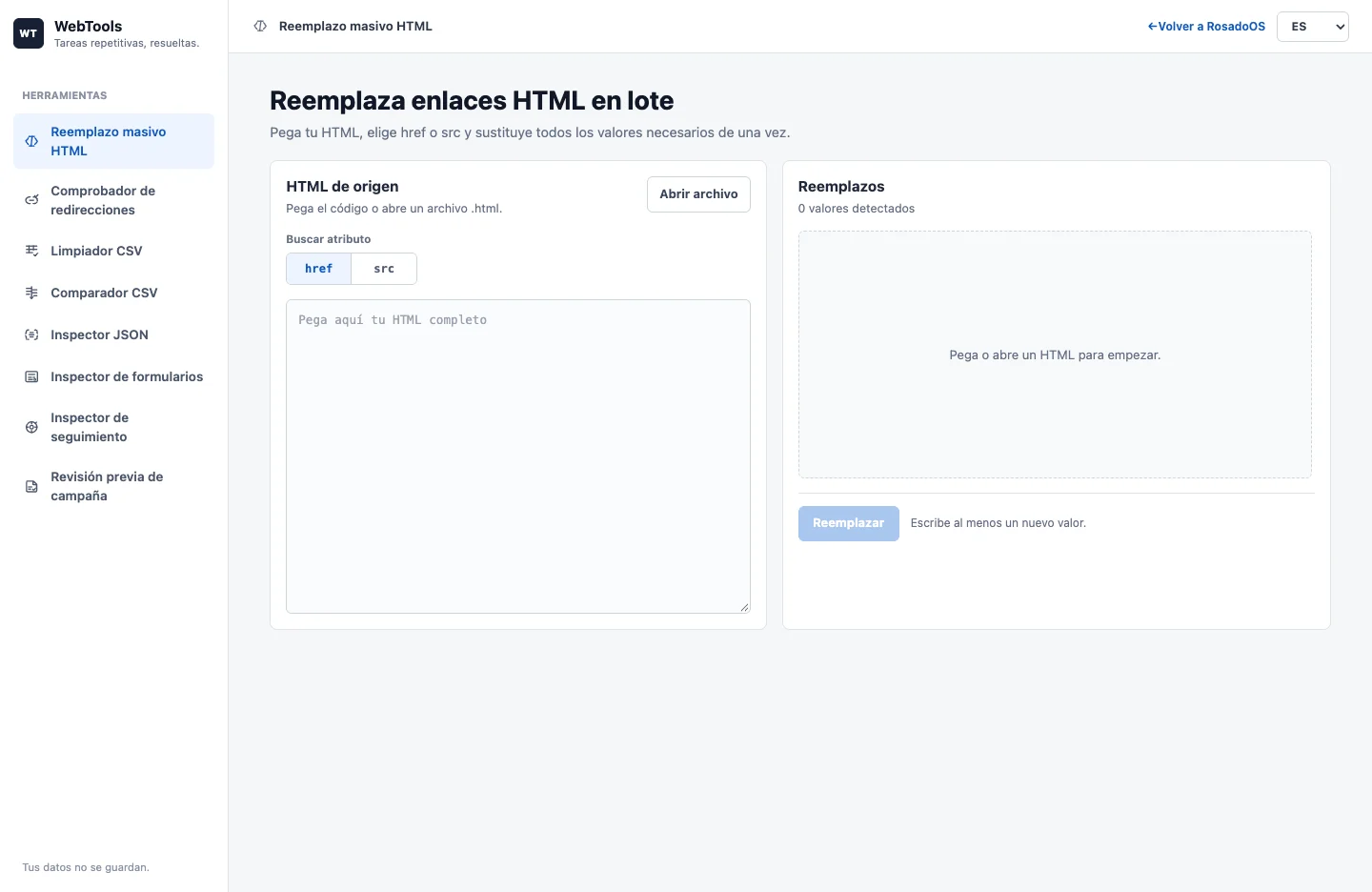Click the 'HERRAMIENTAS' sidebar section label

click(x=65, y=95)
